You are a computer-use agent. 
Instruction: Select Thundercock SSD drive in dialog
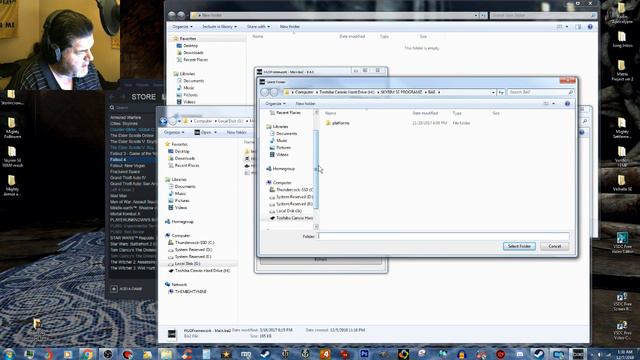294,190
